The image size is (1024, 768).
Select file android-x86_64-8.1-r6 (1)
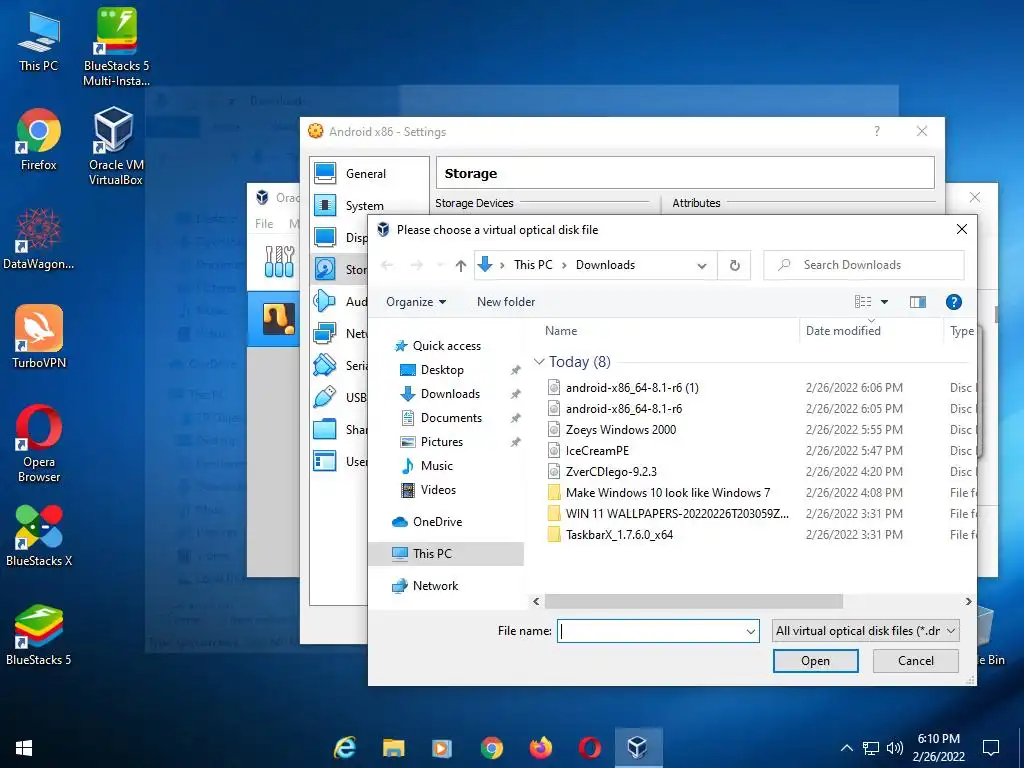[632, 388]
